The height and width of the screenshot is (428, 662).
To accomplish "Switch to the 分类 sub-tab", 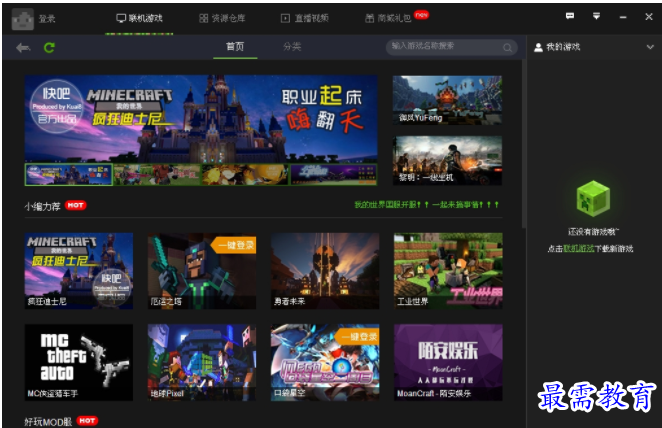I will [x=292, y=46].
